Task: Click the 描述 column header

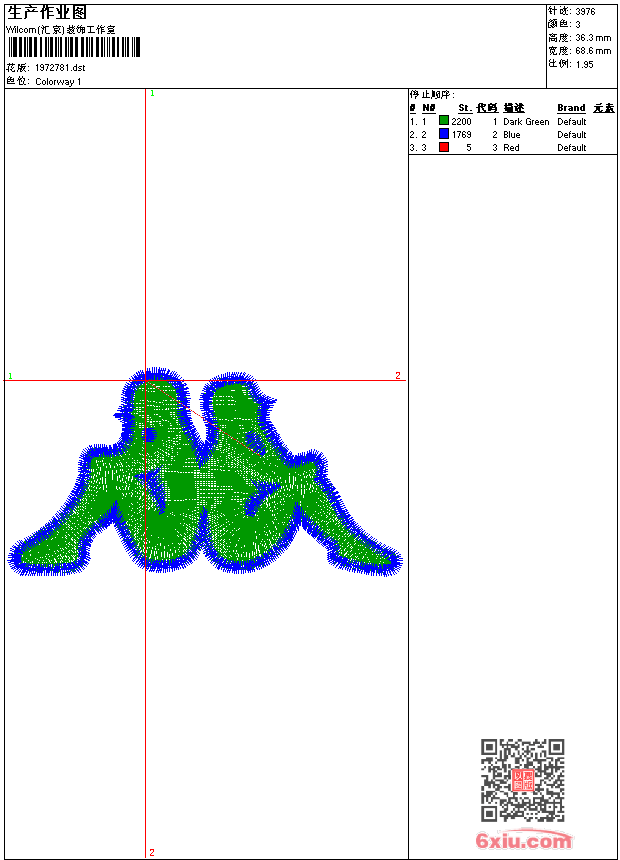Action: (x=513, y=108)
